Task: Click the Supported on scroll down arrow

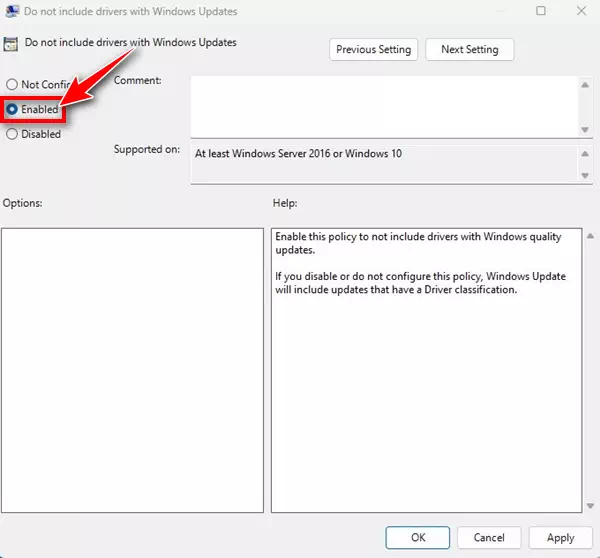Action: point(585,175)
